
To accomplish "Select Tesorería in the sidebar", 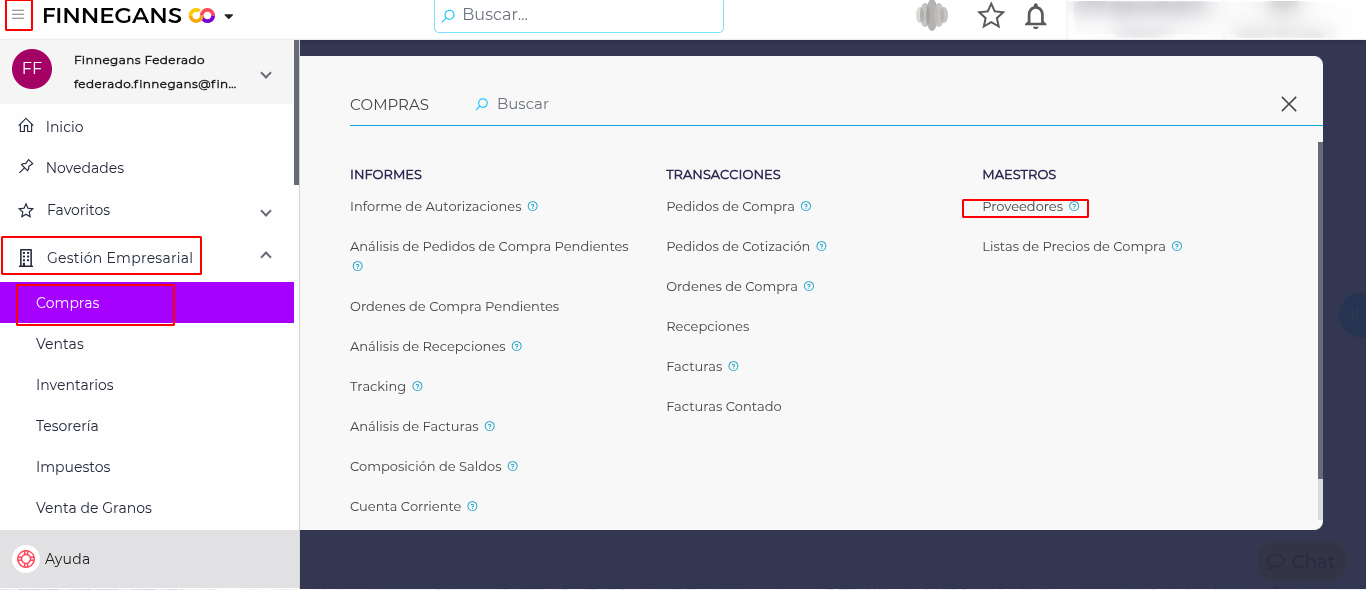I will [x=67, y=426].
